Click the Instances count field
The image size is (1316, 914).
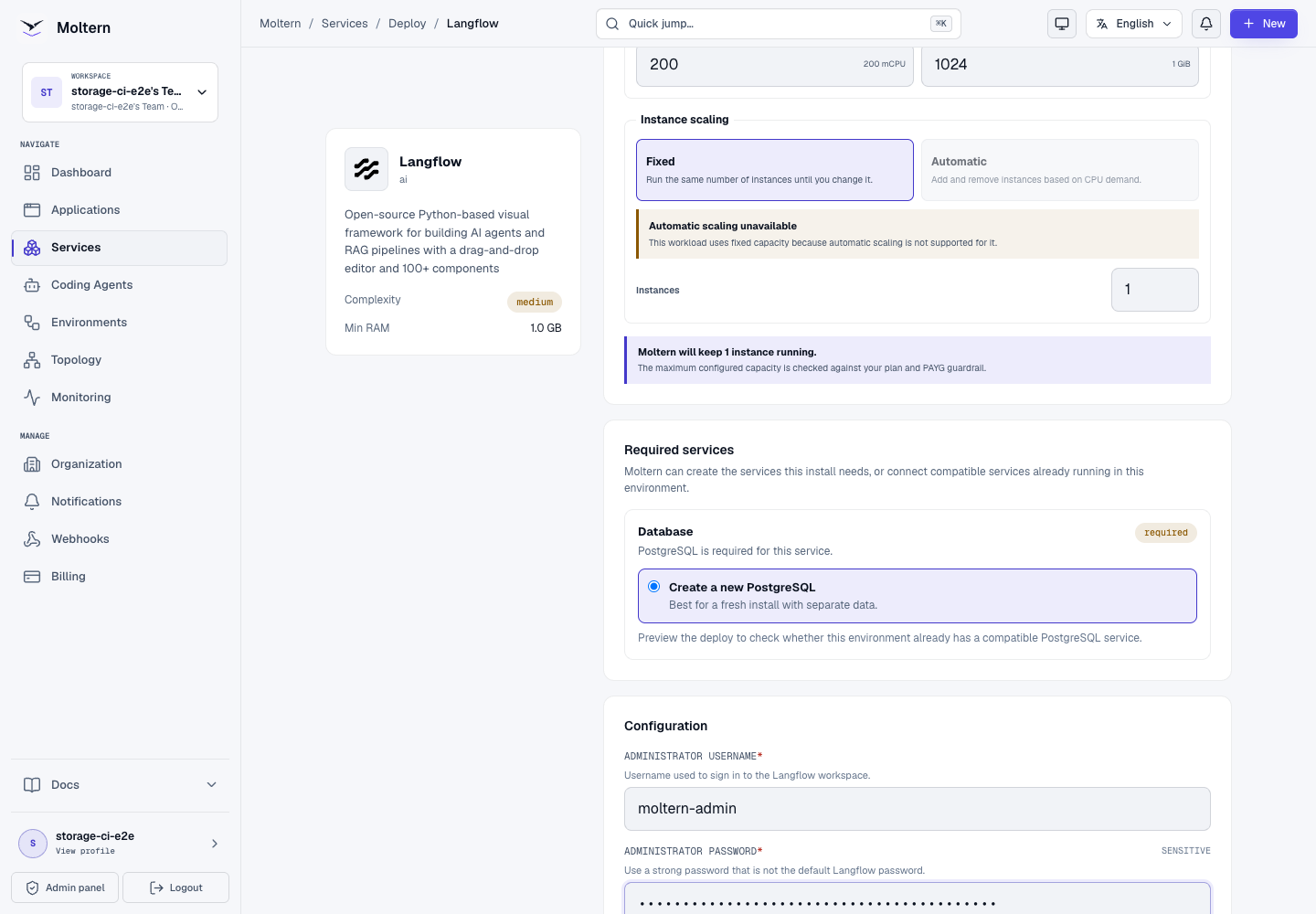(x=1155, y=290)
